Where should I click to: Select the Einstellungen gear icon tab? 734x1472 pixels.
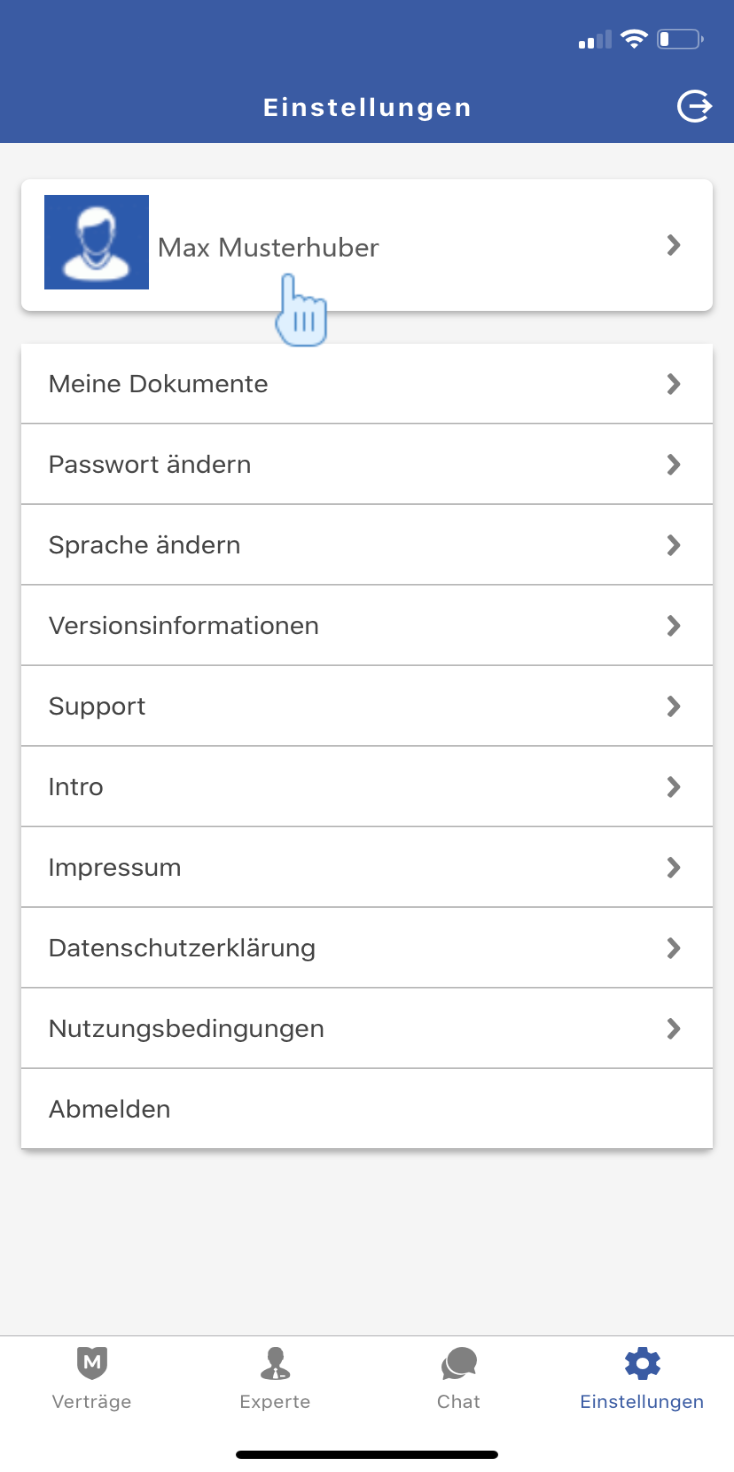[642, 1362]
